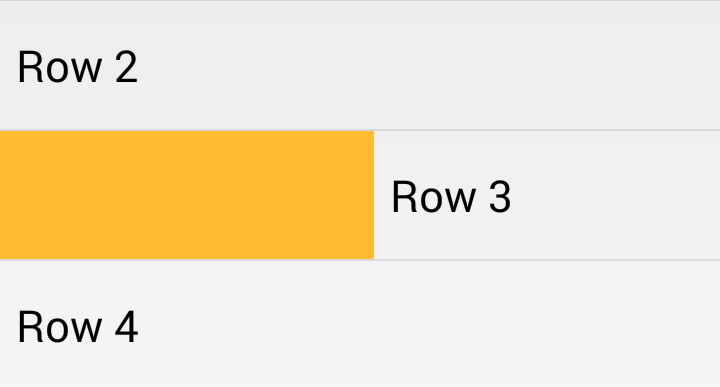720x387 pixels.
Task: Click the divider between Row 3 and Row 4
Action: point(360,260)
